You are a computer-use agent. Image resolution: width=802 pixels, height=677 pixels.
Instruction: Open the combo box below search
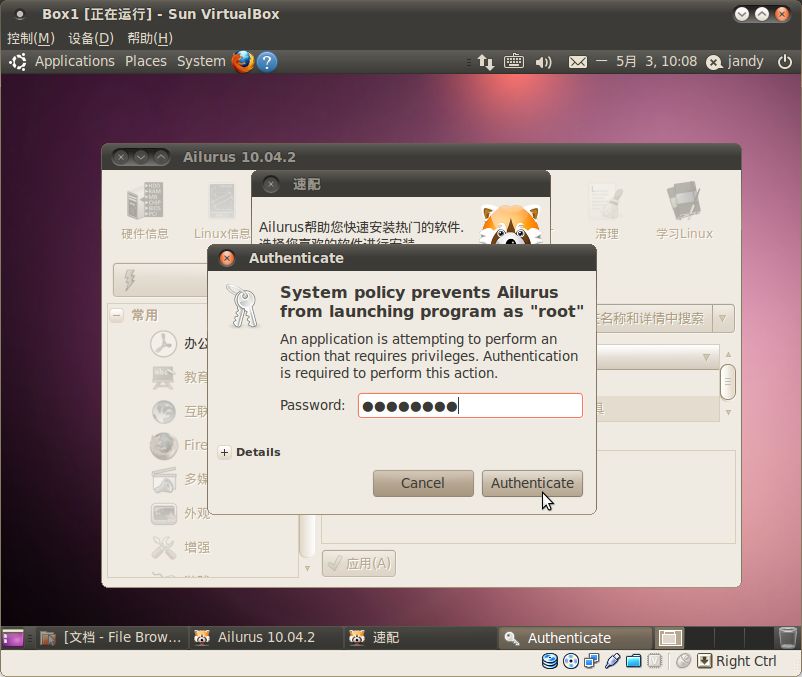[658, 357]
